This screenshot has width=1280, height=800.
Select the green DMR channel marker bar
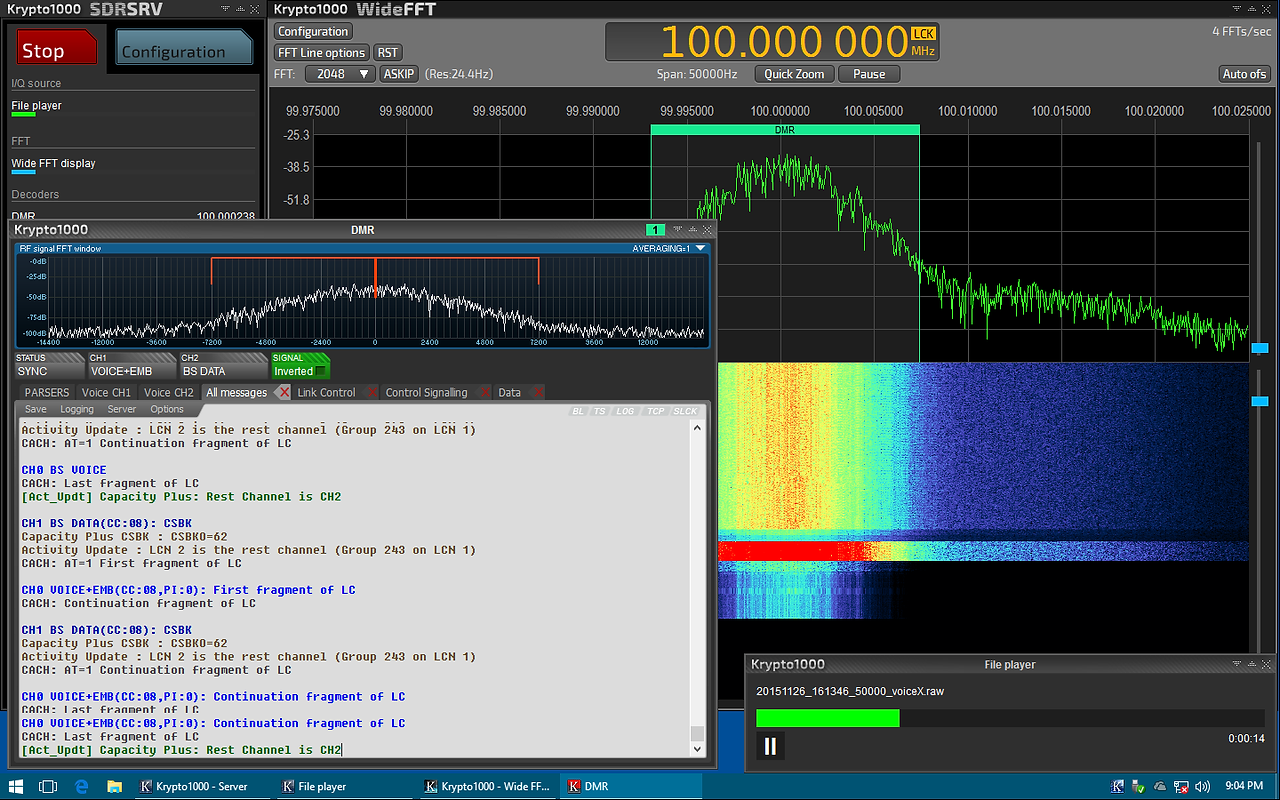click(784, 130)
